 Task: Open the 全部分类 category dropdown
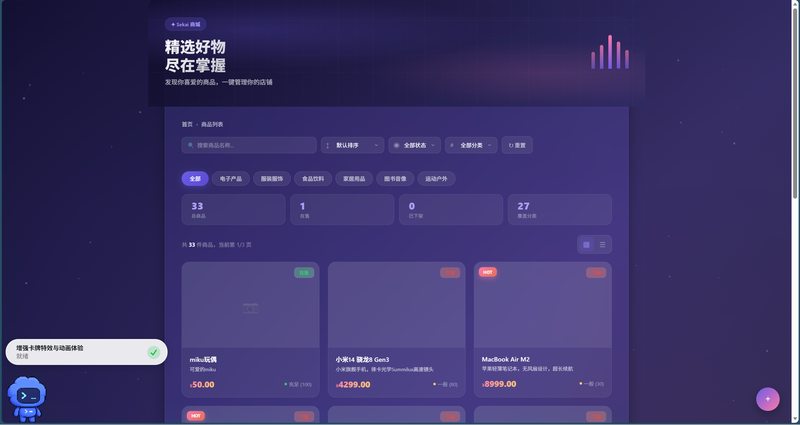471,145
